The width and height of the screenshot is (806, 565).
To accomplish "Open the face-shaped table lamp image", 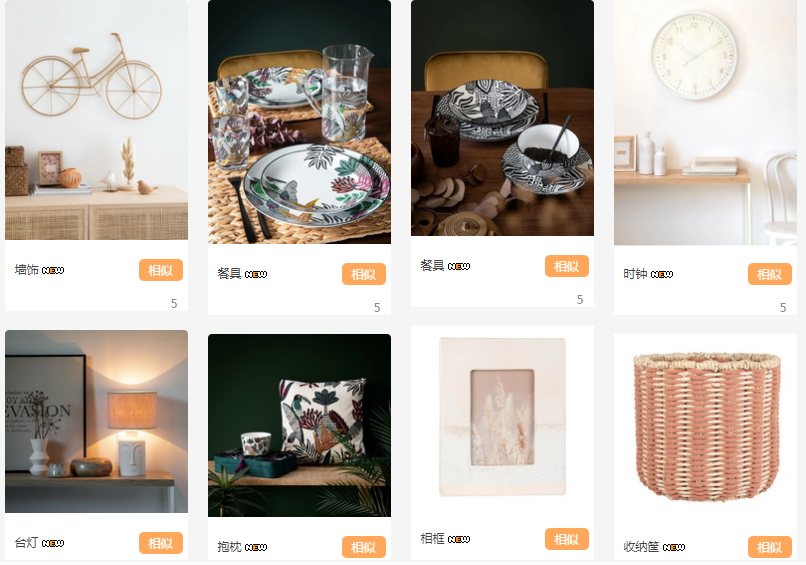I will click(x=96, y=422).
